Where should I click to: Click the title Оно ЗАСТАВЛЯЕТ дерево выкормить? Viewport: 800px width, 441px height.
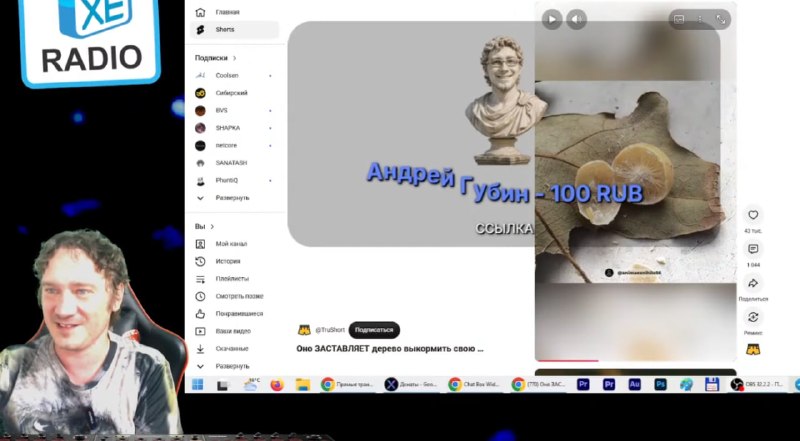click(390, 349)
